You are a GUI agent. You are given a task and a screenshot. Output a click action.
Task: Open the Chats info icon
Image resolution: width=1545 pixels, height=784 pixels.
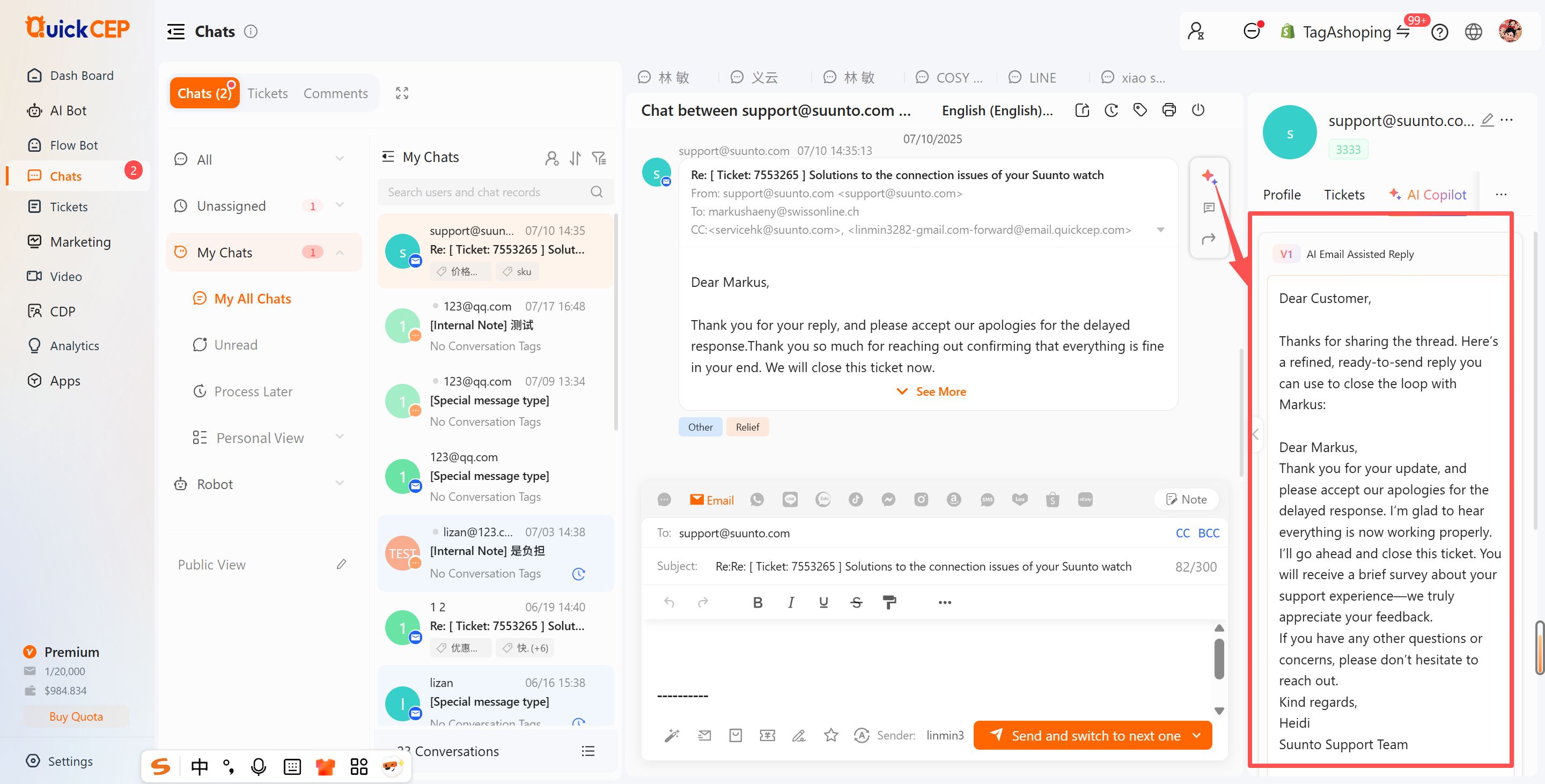tap(251, 31)
